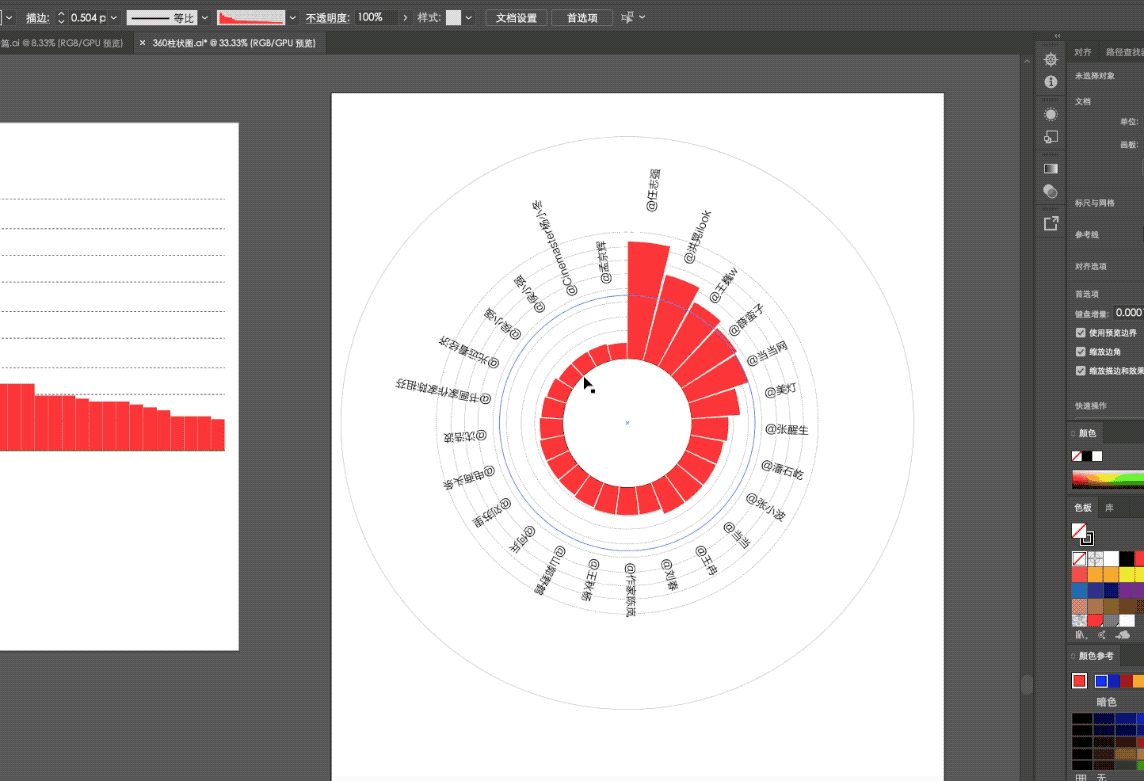Select the None swatch in Swatches grid
The image size is (1144, 781).
1079,559
